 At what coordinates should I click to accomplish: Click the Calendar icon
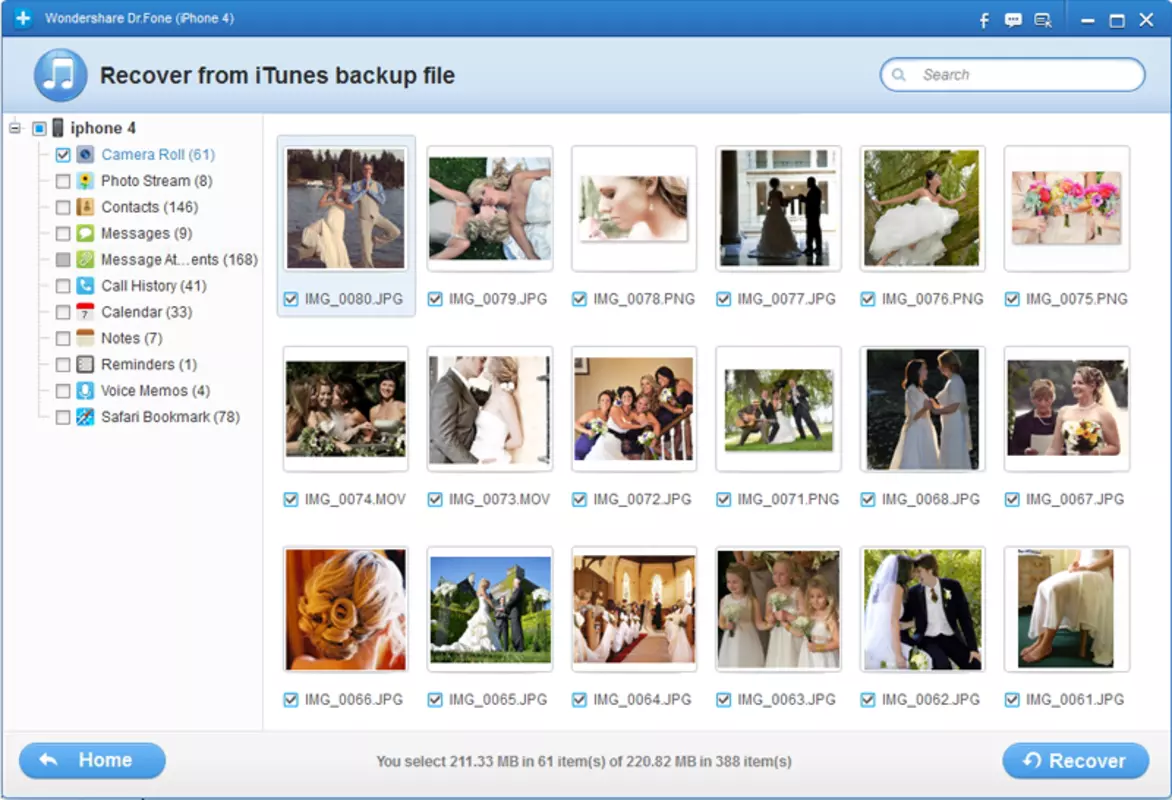(86, 312)
